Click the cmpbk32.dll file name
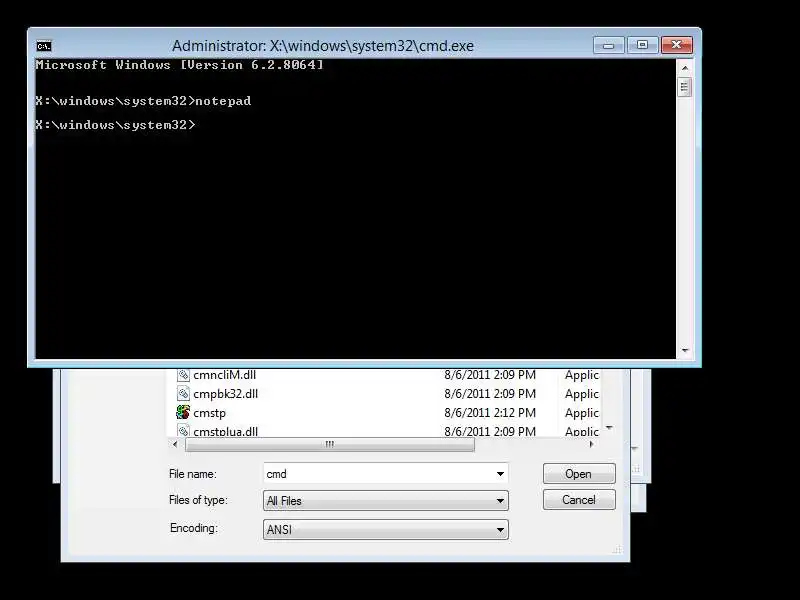This screenshot has height=600, width=800. [x=226, y=394]
